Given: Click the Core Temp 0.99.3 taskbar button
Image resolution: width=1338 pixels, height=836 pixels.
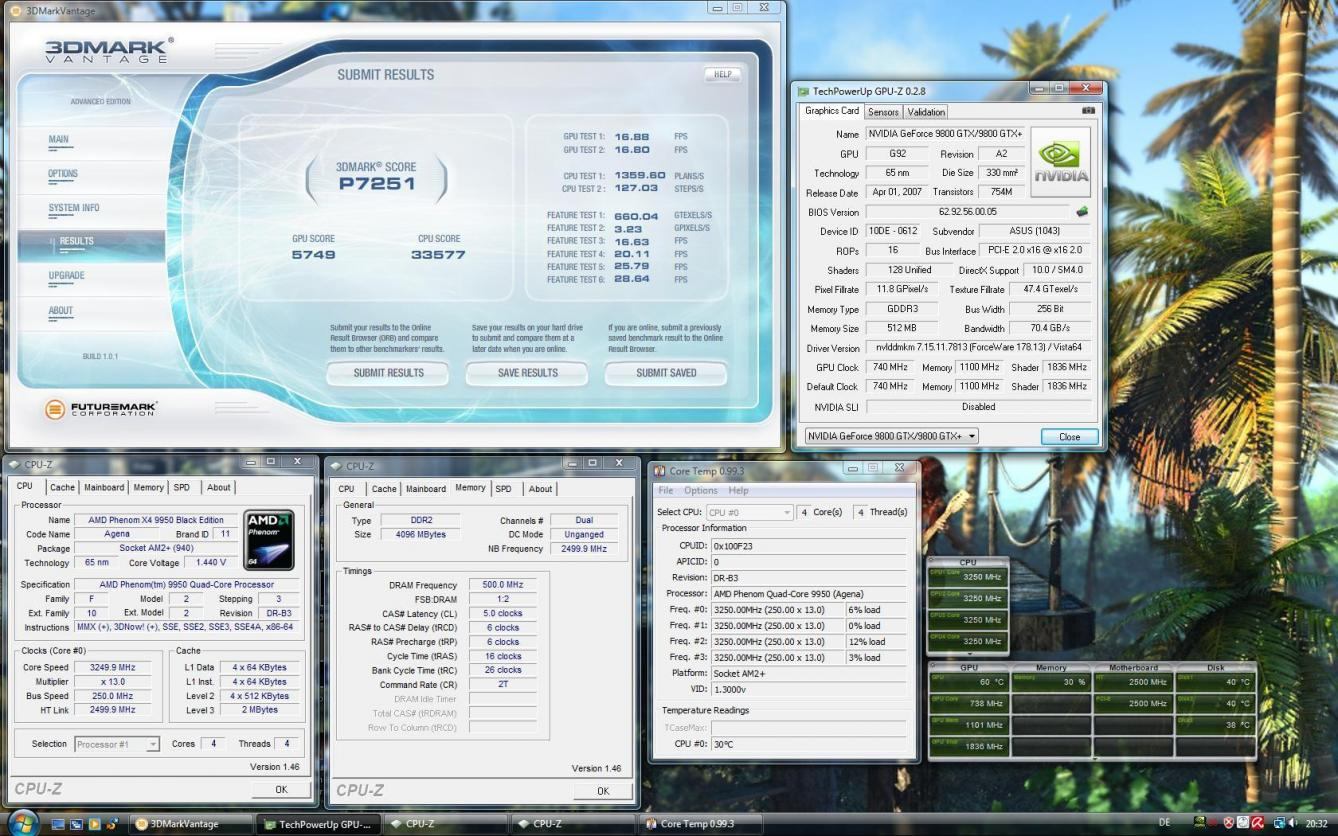Looking at the screenshot, I should [x=699, y=824].
